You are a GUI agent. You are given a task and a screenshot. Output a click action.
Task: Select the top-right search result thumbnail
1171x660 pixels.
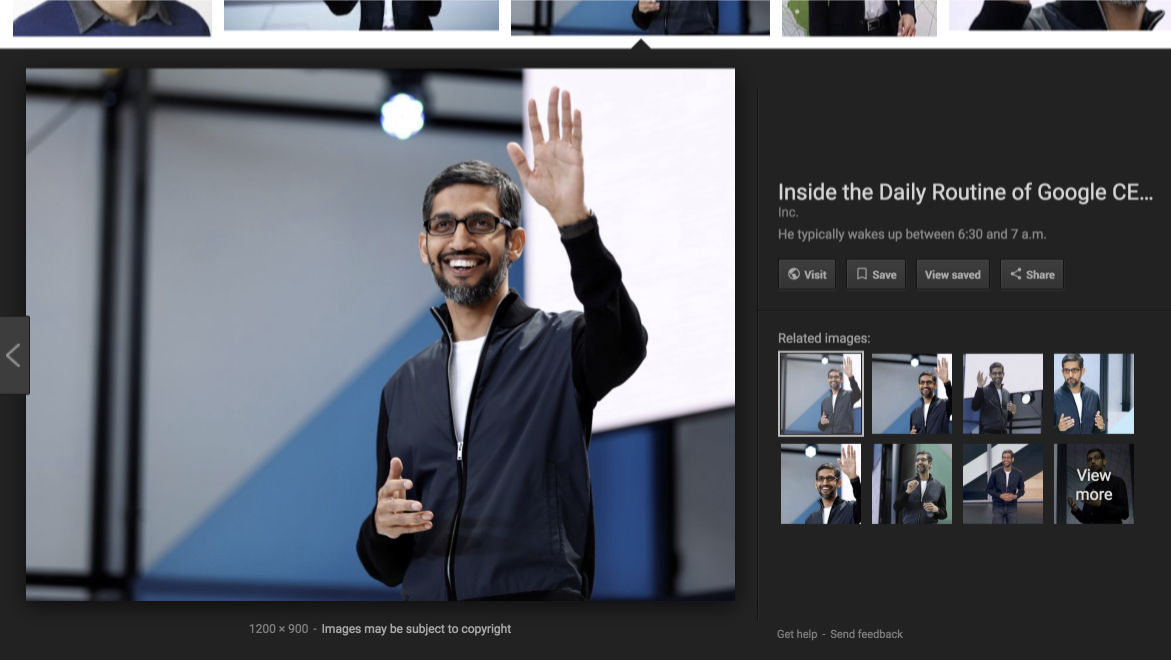pyautogui.click(x=1059, y=15)
